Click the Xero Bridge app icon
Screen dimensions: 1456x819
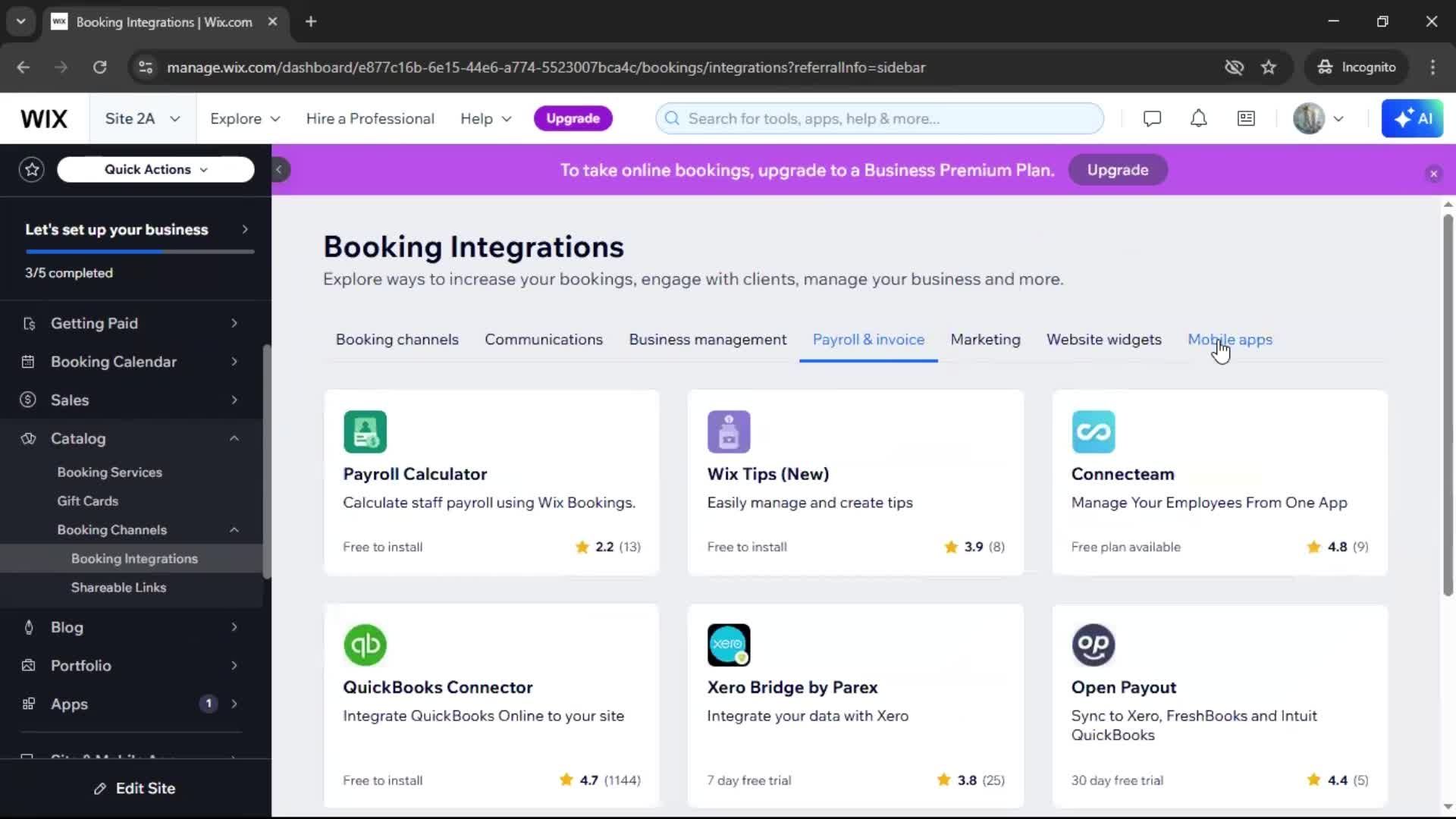pos(729,645)
